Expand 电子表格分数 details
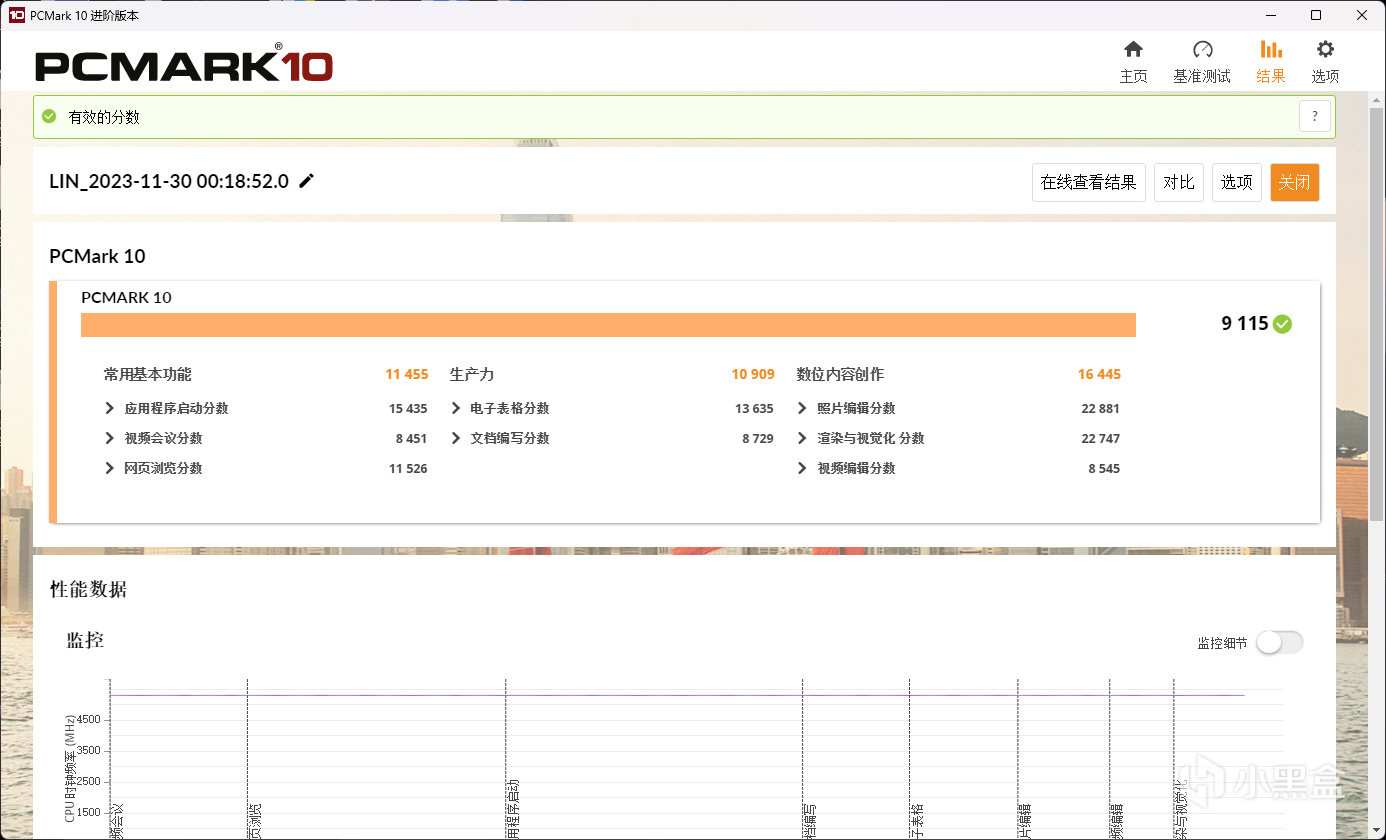This screenshot has width=1386, height=840. coord(456,408)
